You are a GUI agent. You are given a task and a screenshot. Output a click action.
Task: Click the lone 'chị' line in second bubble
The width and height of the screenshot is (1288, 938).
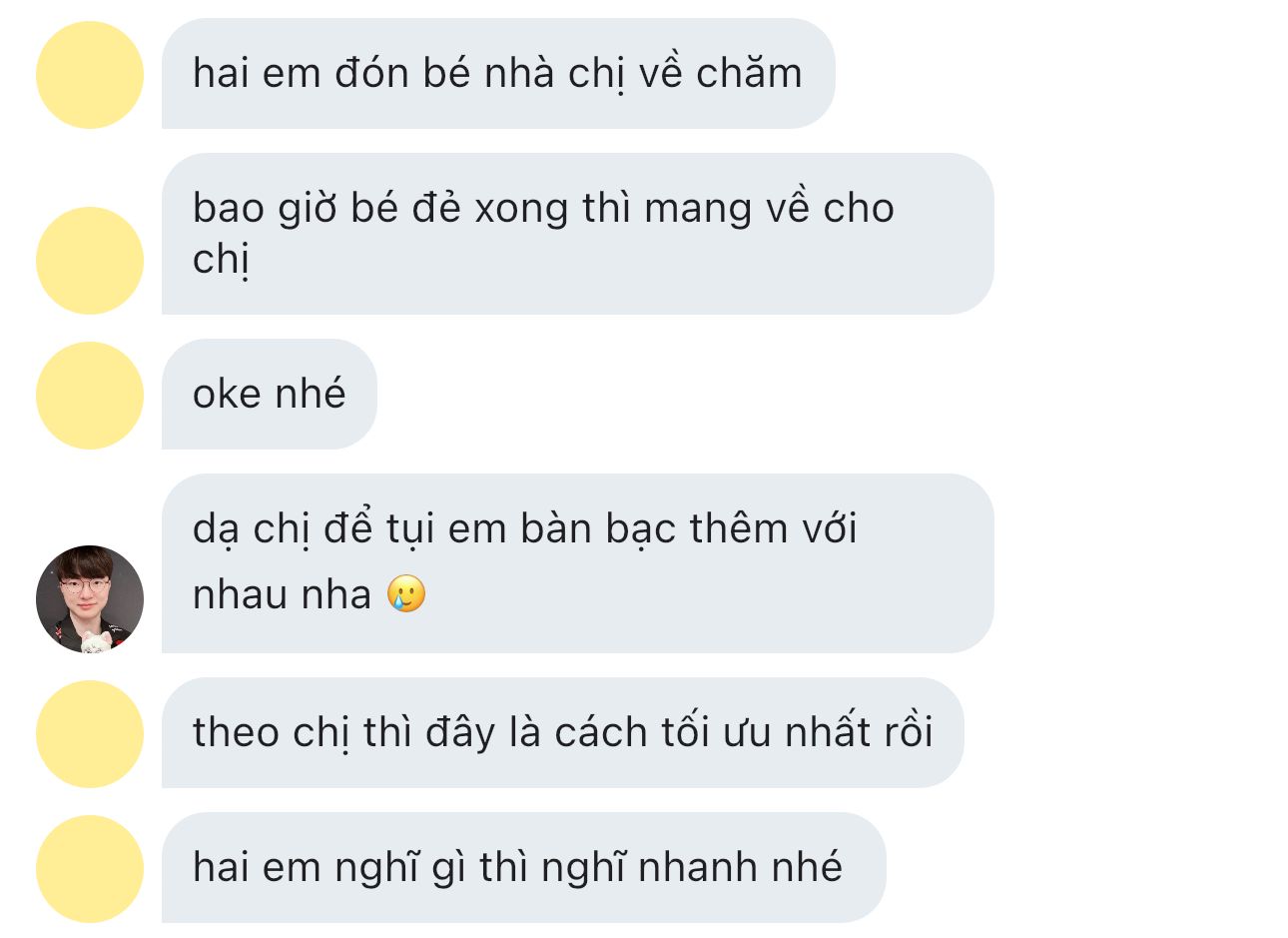(220, 259)
